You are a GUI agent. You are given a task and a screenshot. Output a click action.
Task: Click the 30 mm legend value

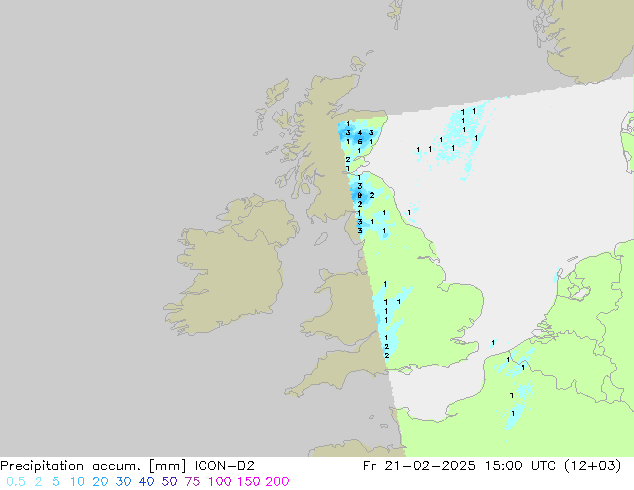[123, 482]
